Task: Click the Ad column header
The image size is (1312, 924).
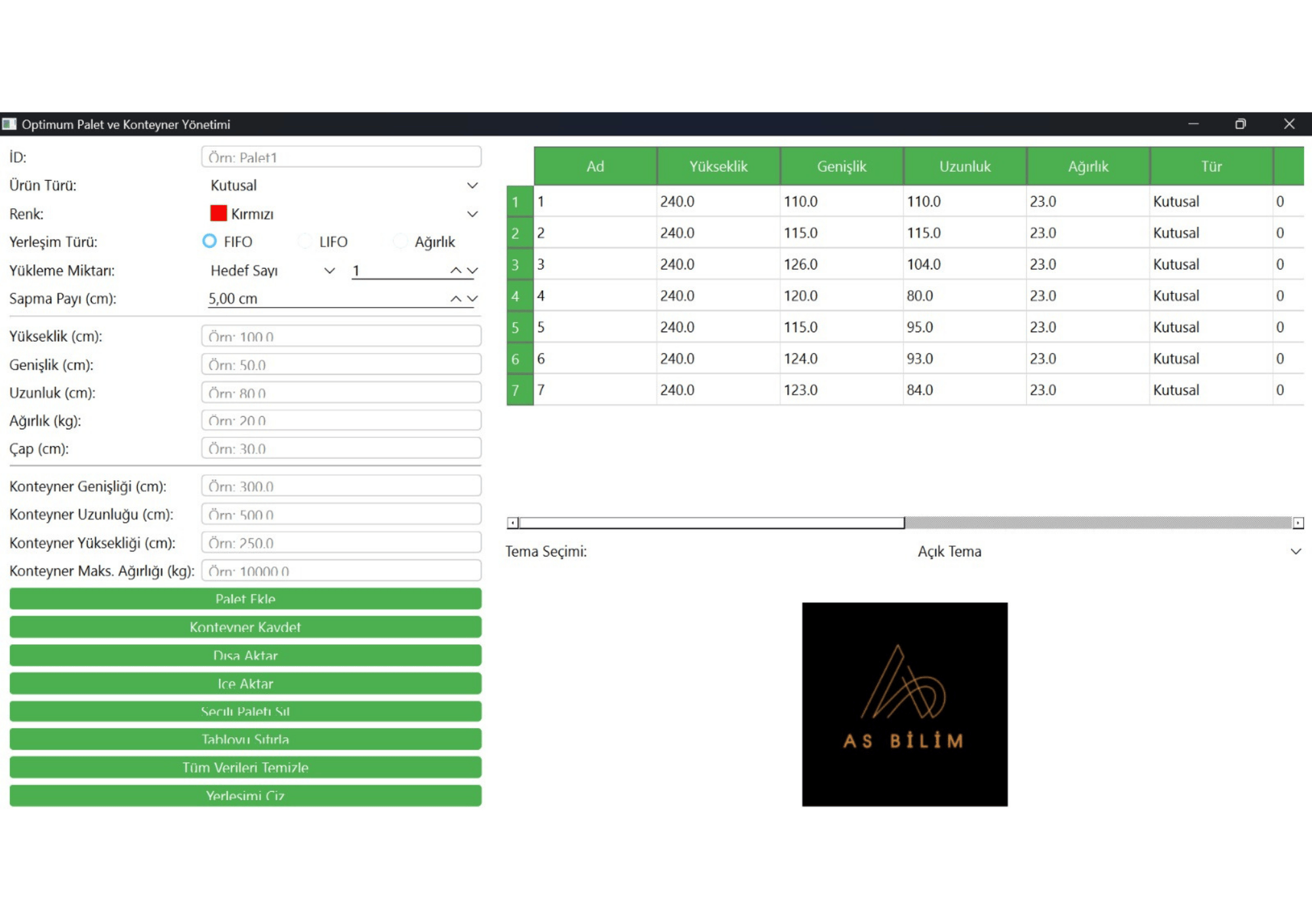Action: click(595, 166)
